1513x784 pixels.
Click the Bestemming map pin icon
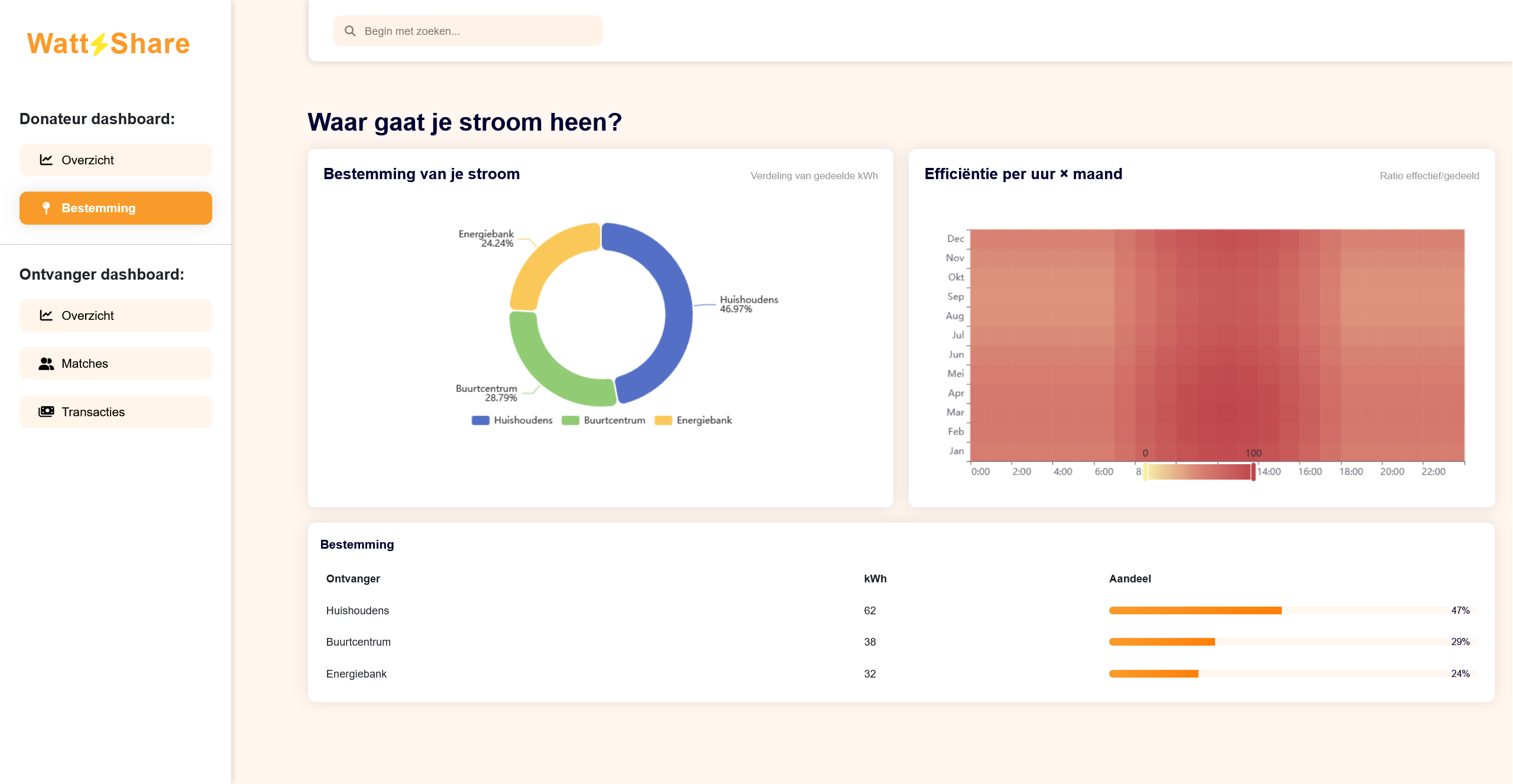tap(46, 208)
